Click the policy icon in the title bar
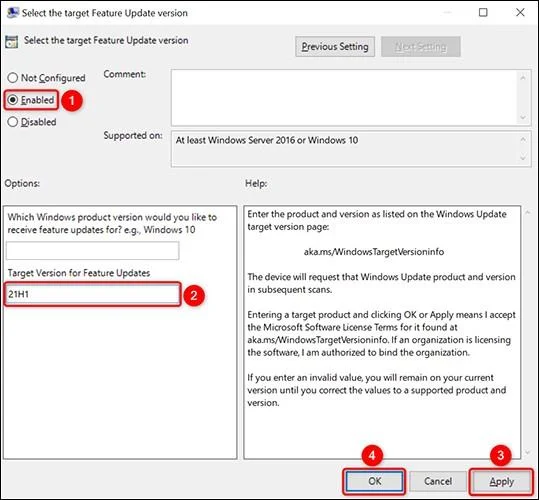539x500 pixels. (13, 13)
